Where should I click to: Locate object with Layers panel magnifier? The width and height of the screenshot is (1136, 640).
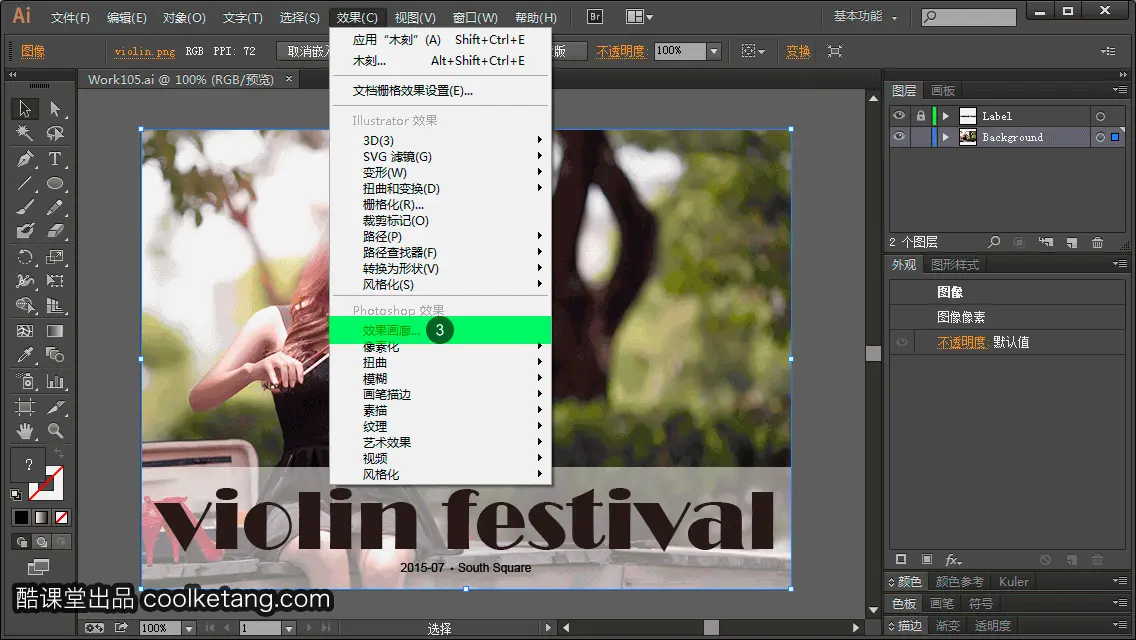click(x=994, y=242)
